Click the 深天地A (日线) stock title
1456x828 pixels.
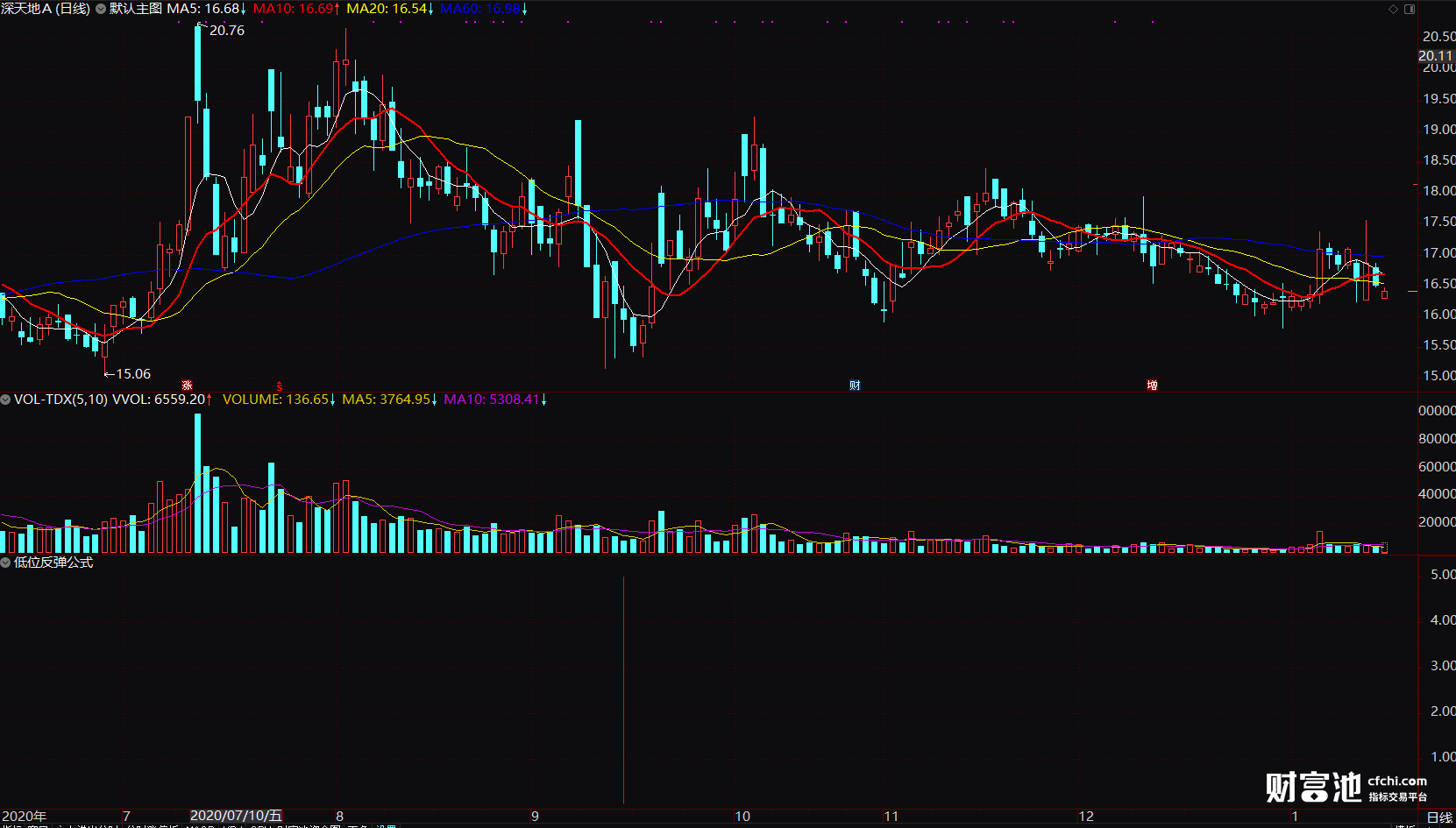(x=46, y=9)
